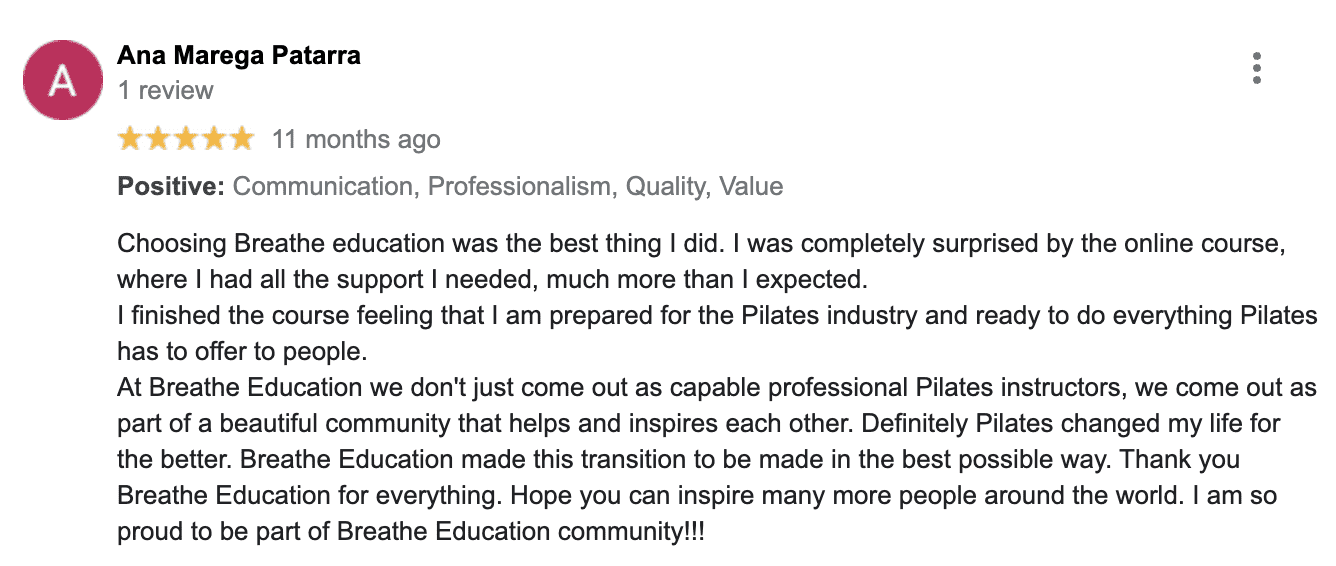Image resolution: width=1336 pixels, height=566 pixels.
Task: Click the third gold rating star
Action: coord(187,139)
